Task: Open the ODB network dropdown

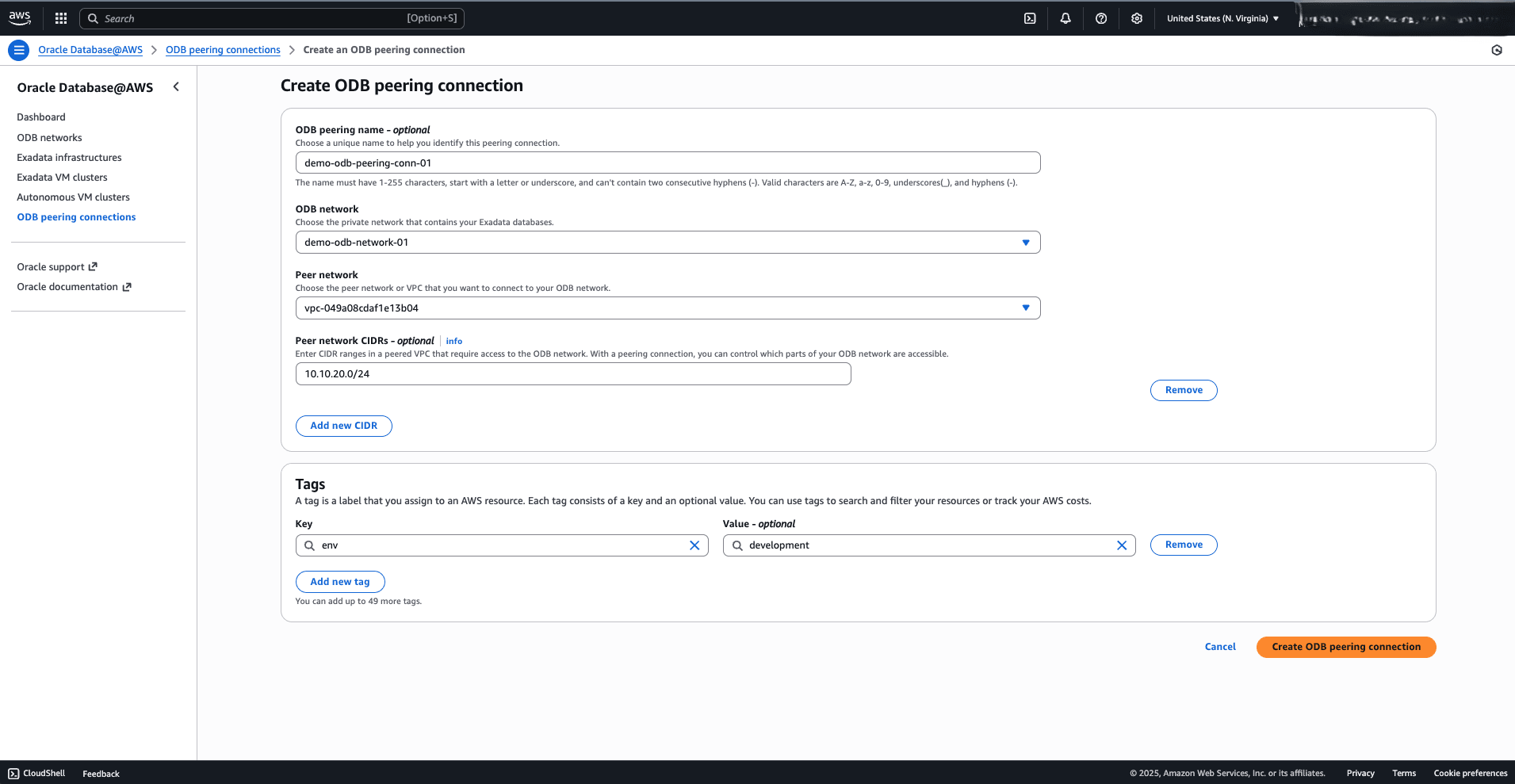Action: 1026,242
